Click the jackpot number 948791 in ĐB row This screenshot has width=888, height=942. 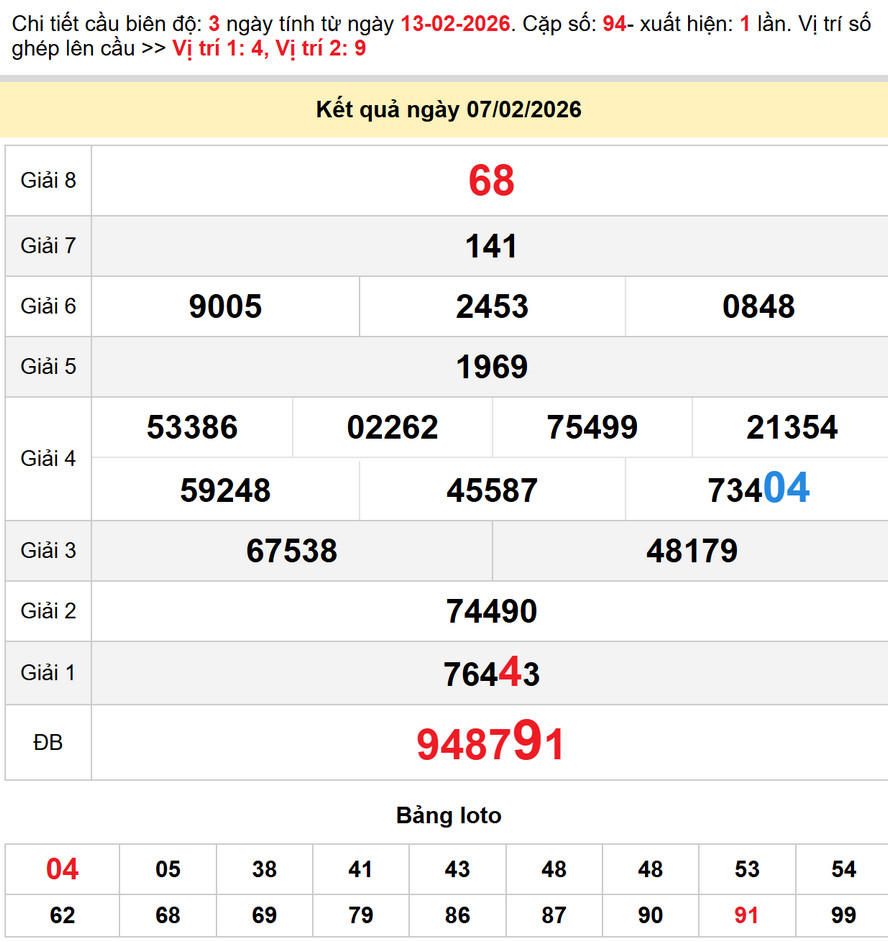[x=491, y=742]
